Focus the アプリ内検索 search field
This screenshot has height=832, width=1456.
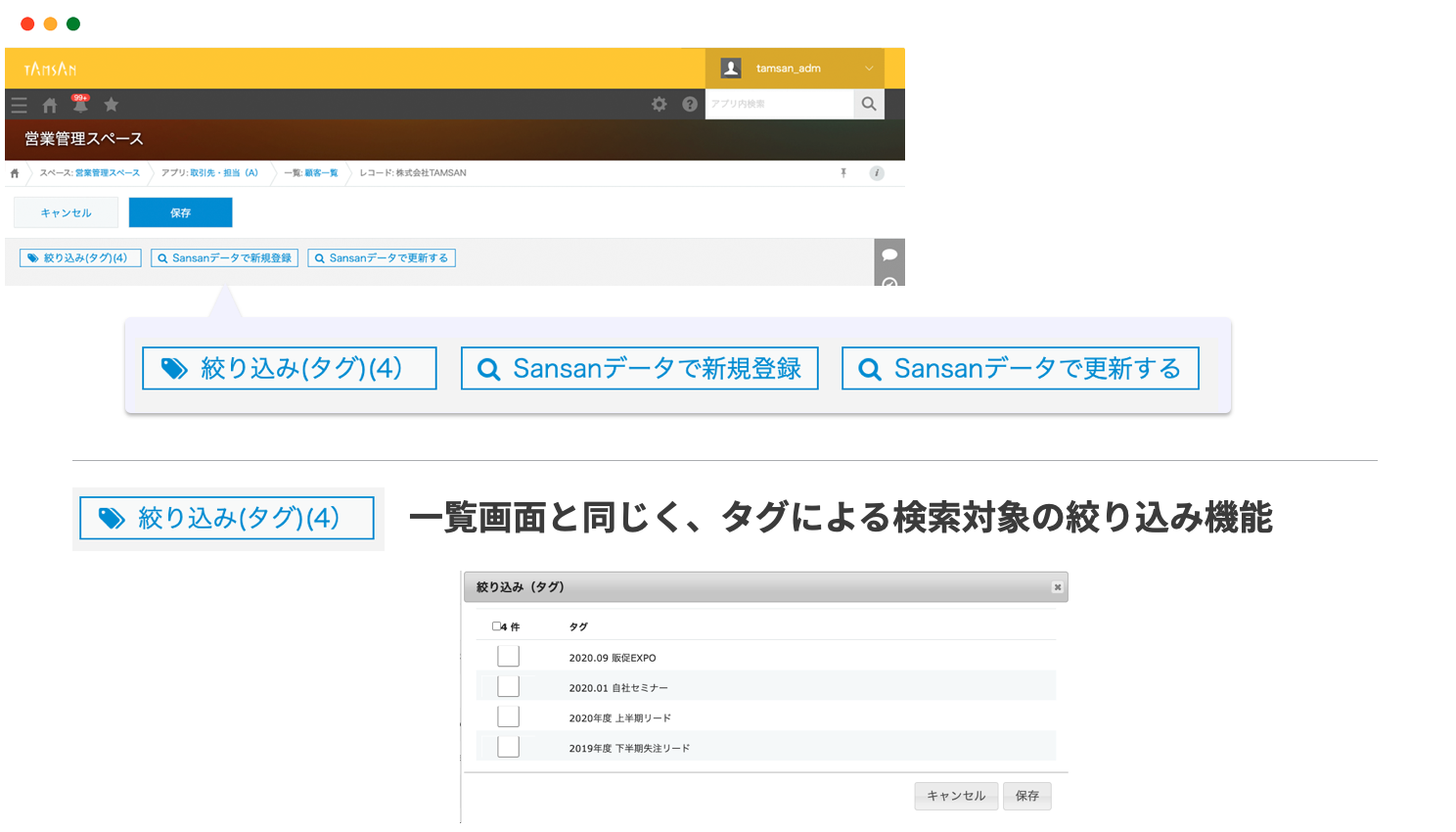(x=779, y=104)
